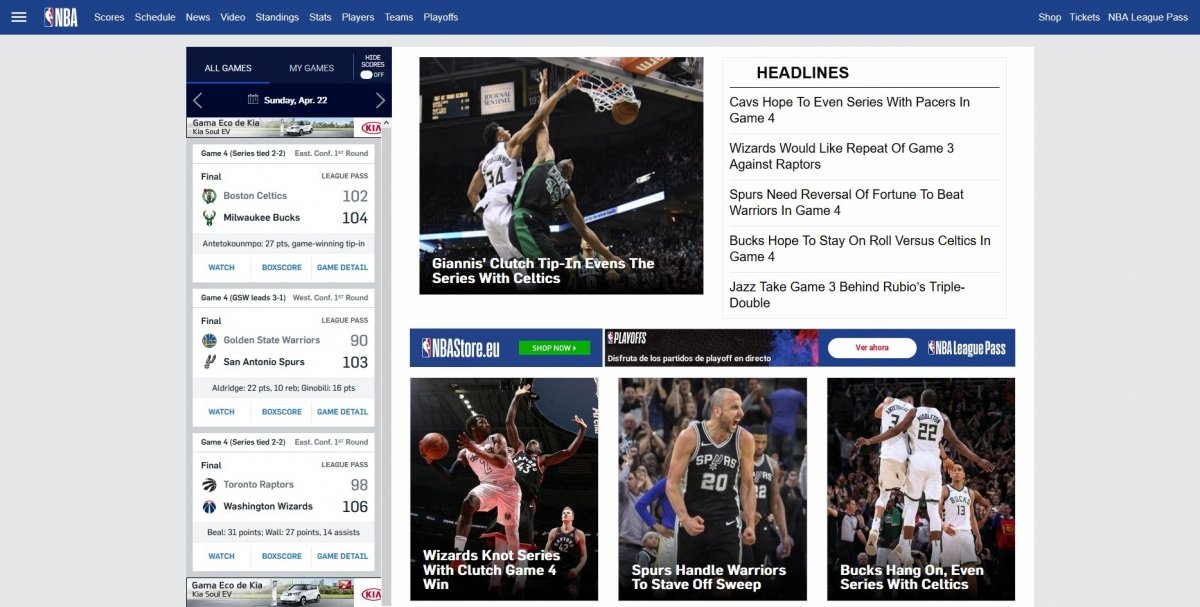Viewport: 1200px width, 607px height.
Task: Open Spurs Handle Warriors story card
Action: (x=712, y=489)
